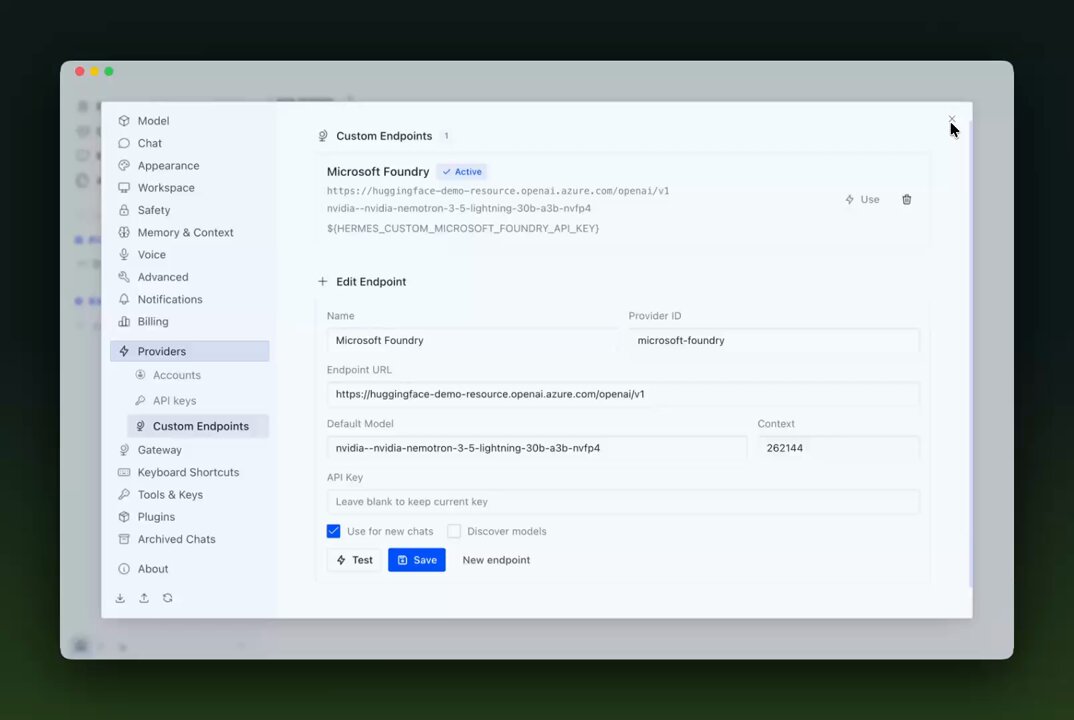Test the endpoint connection
The height and width of the screenshot is (720, 1074).
click(354, 560)
